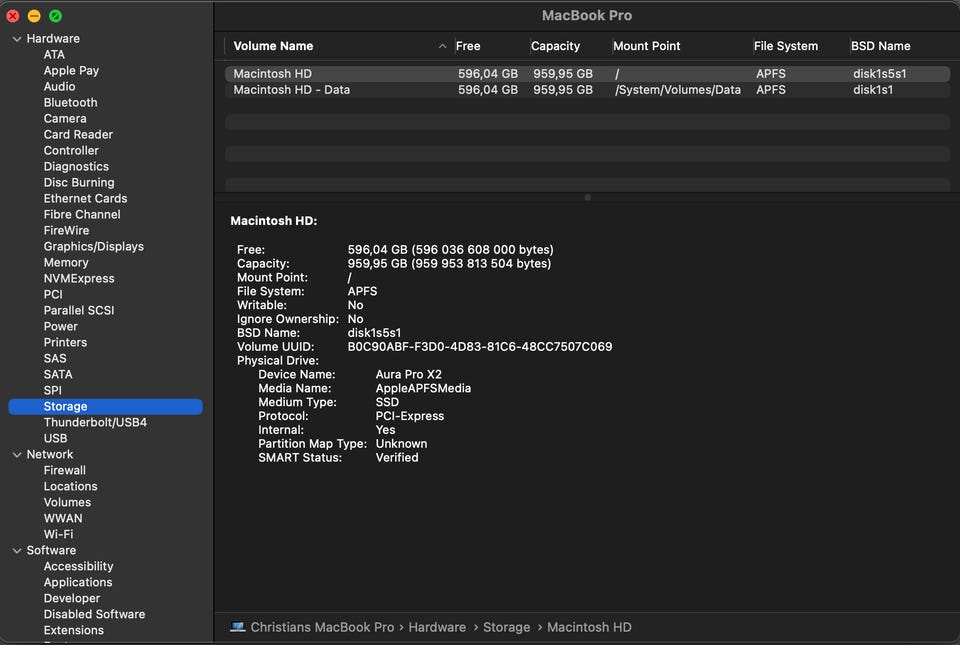Click the File System column header
The image size is (960, 645).
tap(787, 46)
